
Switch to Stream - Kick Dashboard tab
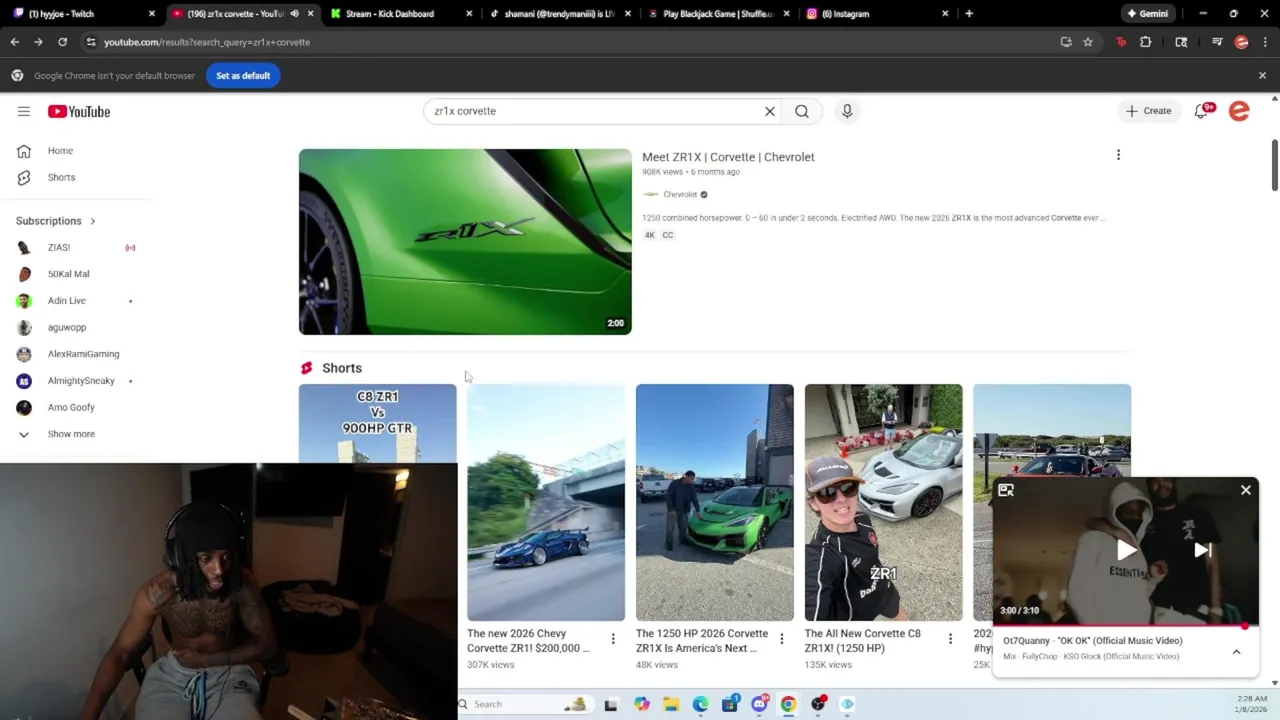(400, 14)
